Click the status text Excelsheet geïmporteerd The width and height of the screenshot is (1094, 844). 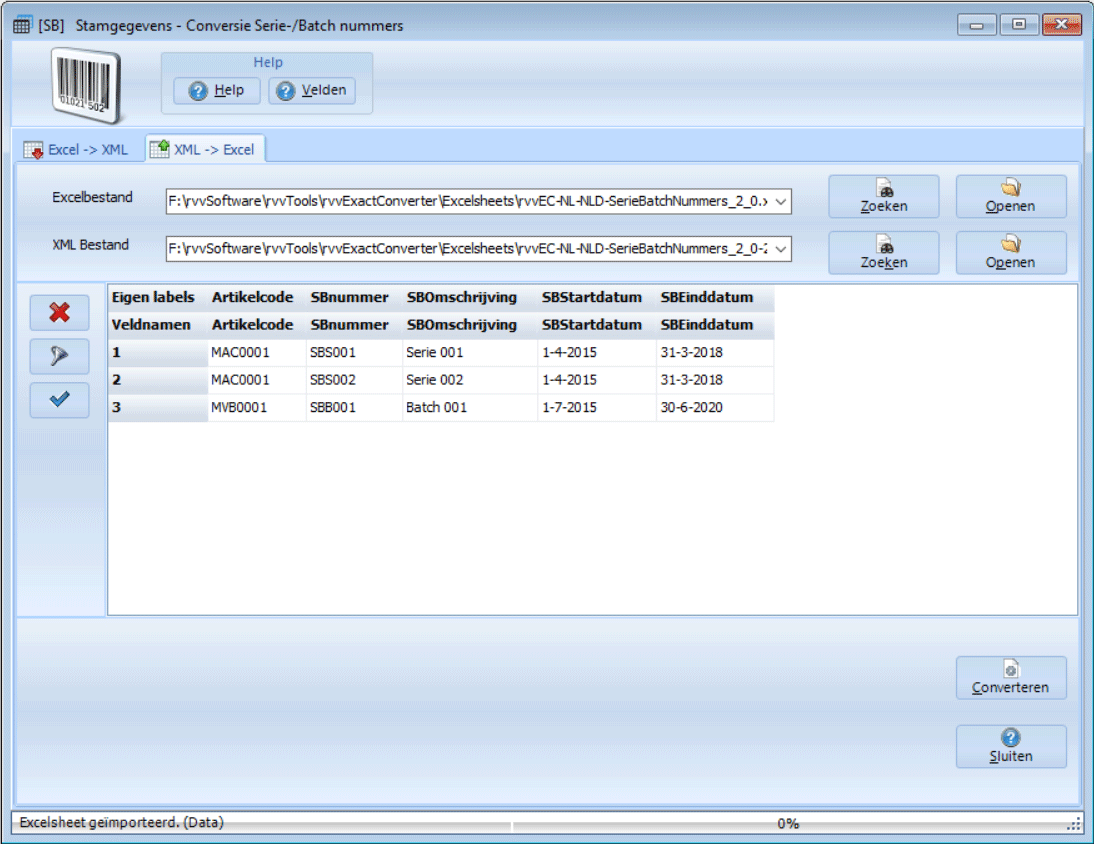point(122,822)
